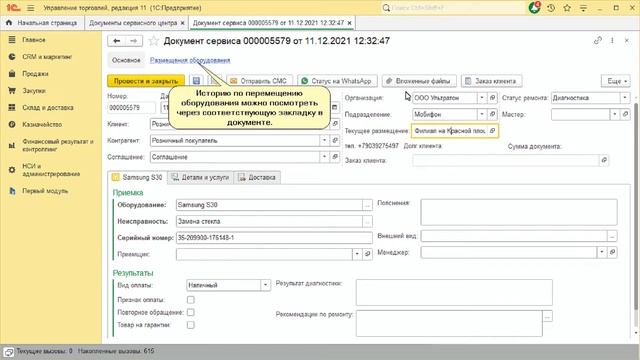
Task: Open Менеджер field link icon
Action: [612, 252]
